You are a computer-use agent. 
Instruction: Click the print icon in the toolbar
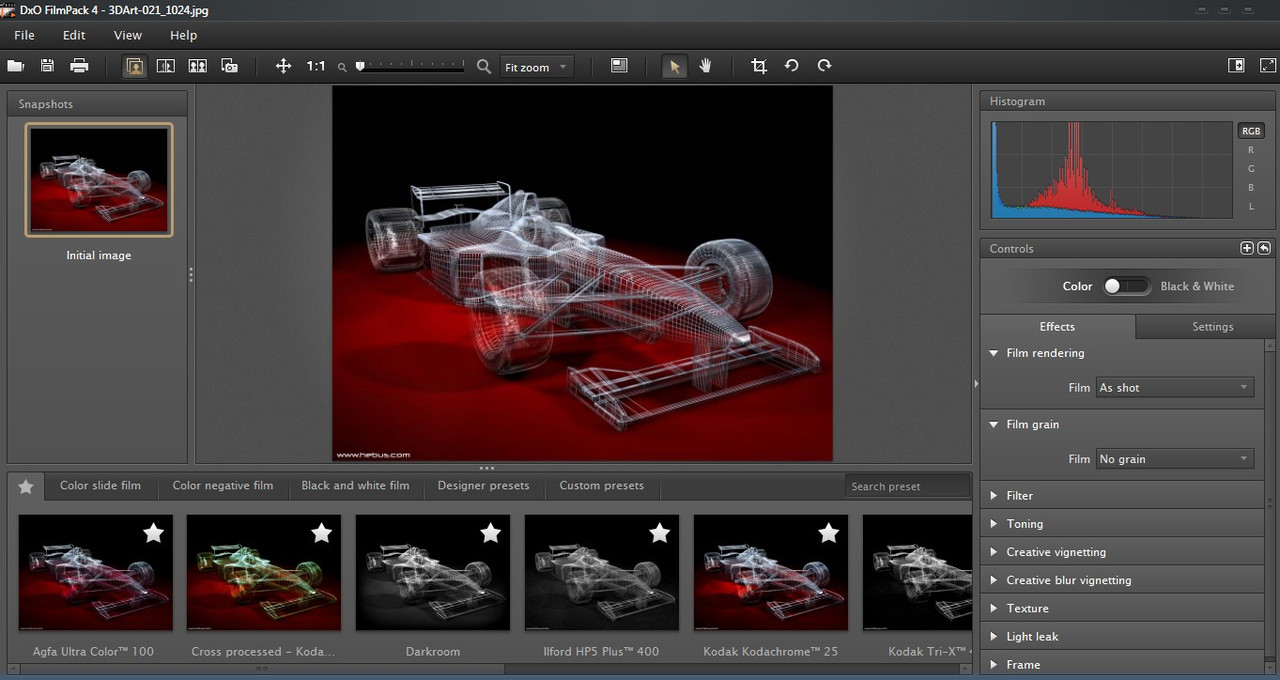[x=79, y=66]
